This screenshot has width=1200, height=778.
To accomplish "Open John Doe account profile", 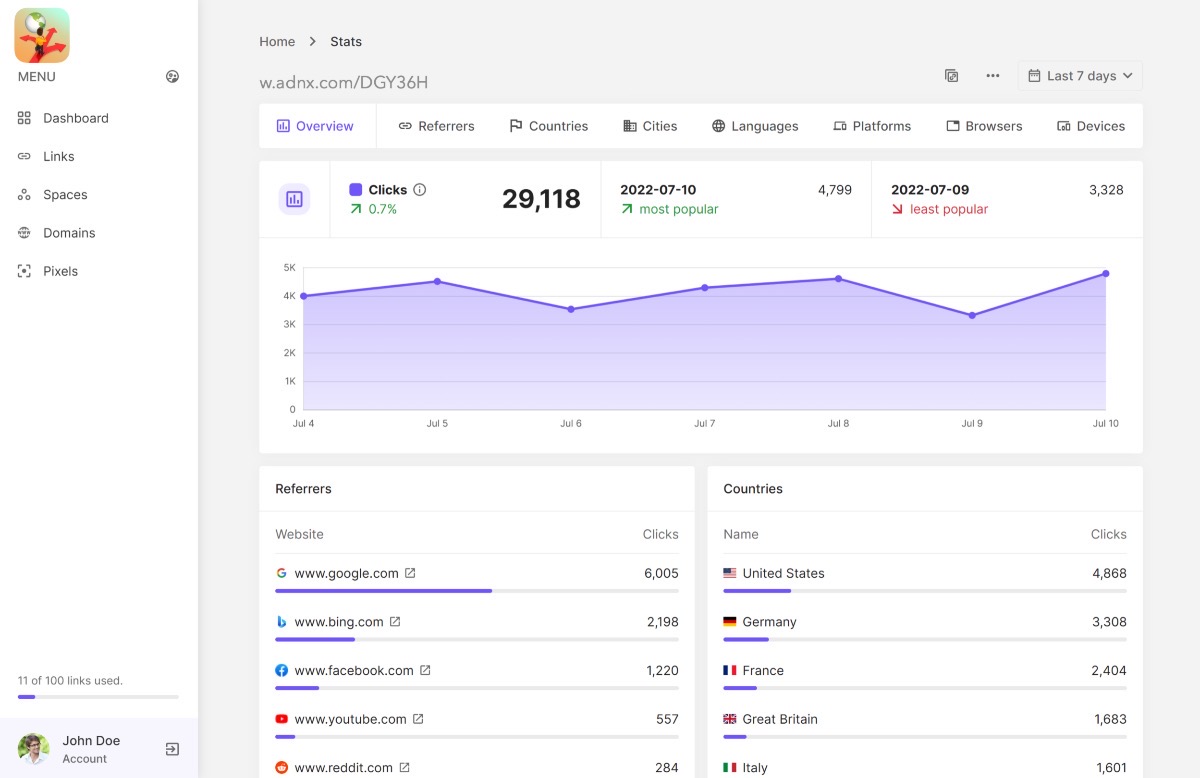I will tap(86, 749).
